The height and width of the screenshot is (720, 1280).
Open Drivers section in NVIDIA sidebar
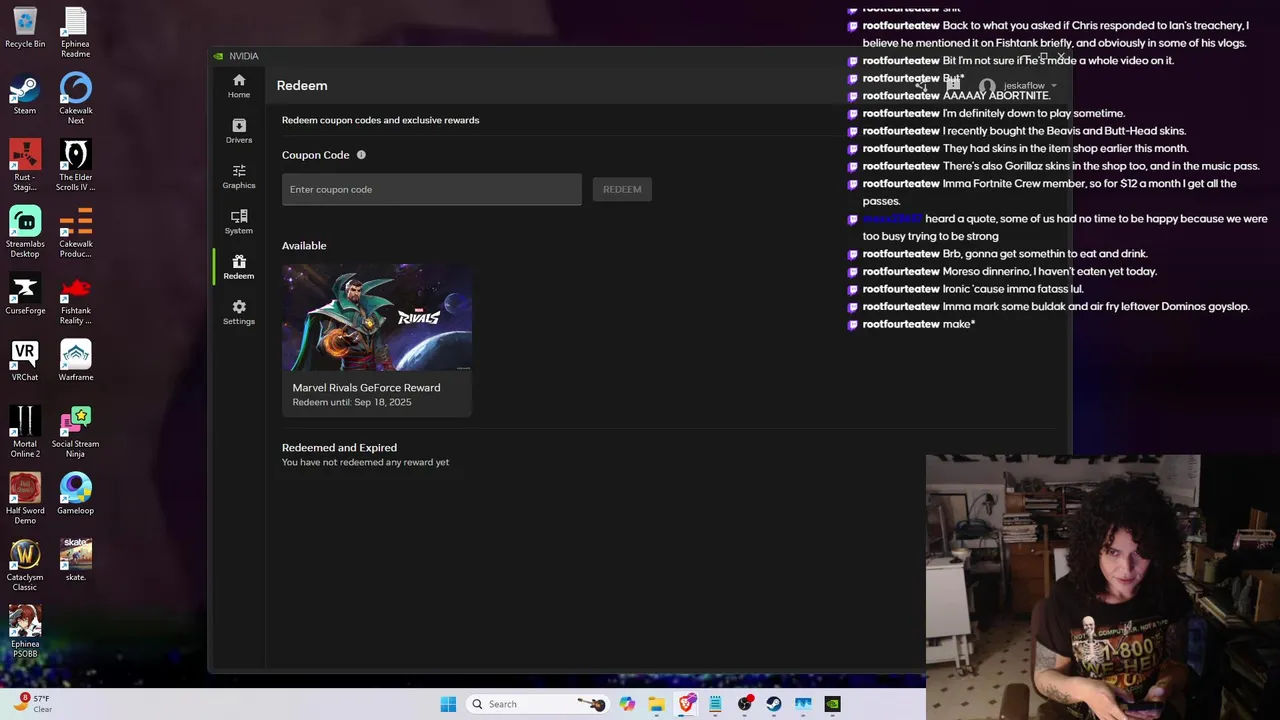[238, 131]
